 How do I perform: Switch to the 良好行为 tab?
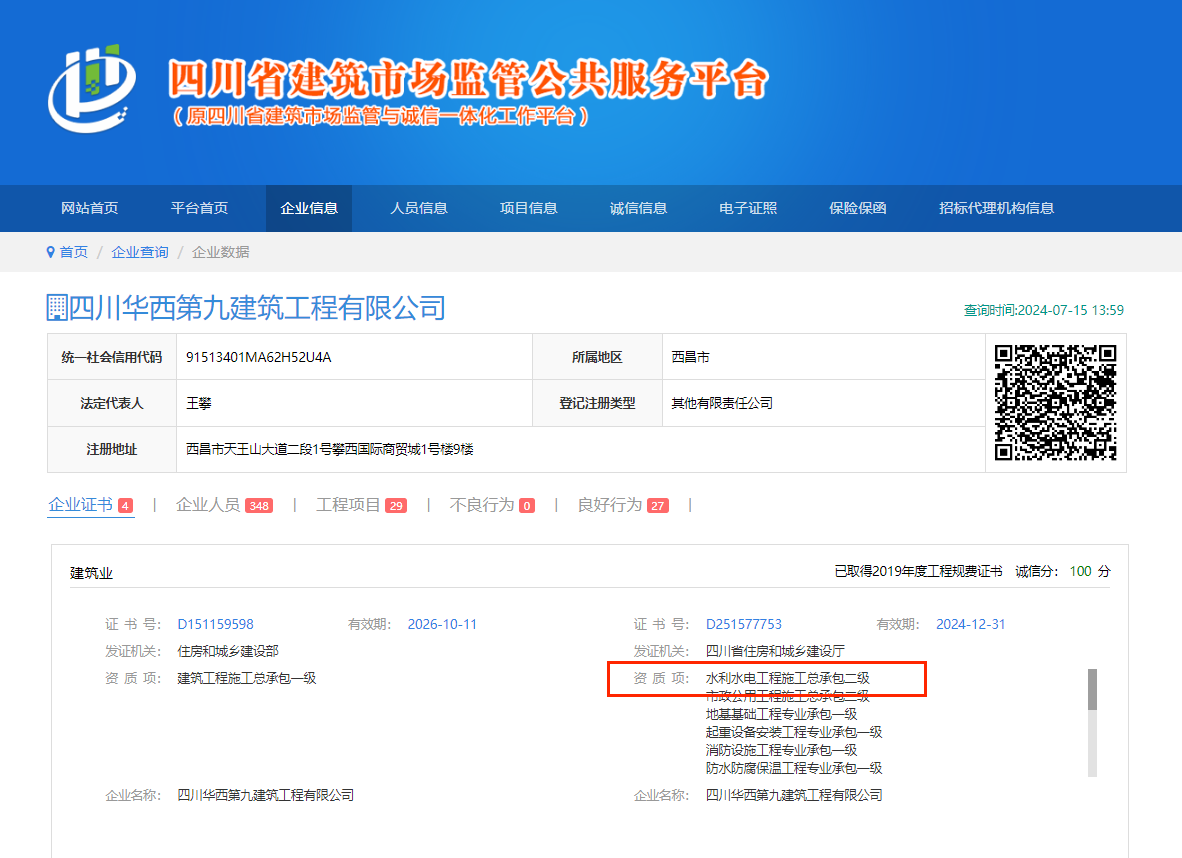pos(623,505)
